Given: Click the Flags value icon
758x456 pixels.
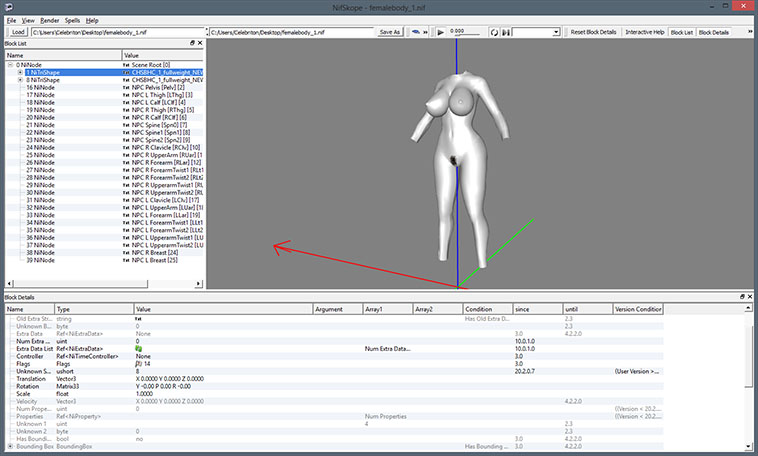Looking at the screenshot, I should [138, 364].
